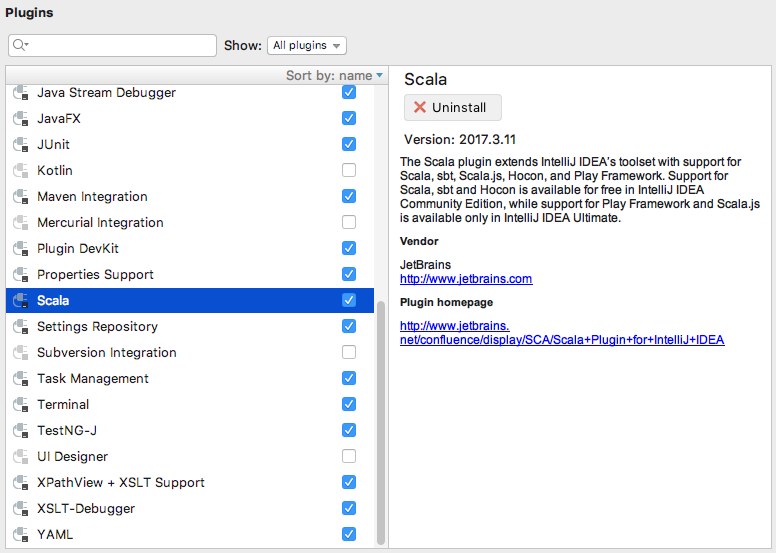Toggle the Task Management checkbox
This screenshot has width=776, height=553.
349,378
